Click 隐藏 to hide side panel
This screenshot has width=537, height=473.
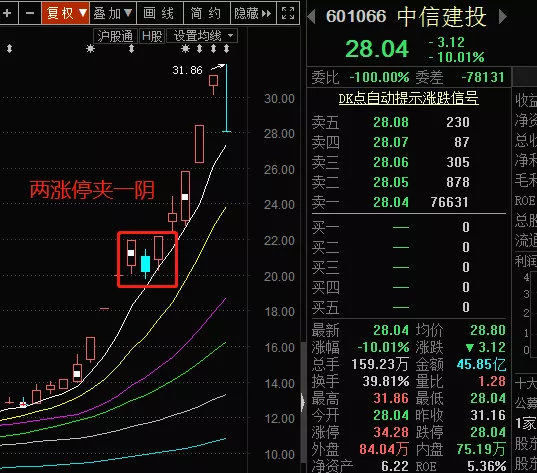pyautogui.click(x=253, y=13)
